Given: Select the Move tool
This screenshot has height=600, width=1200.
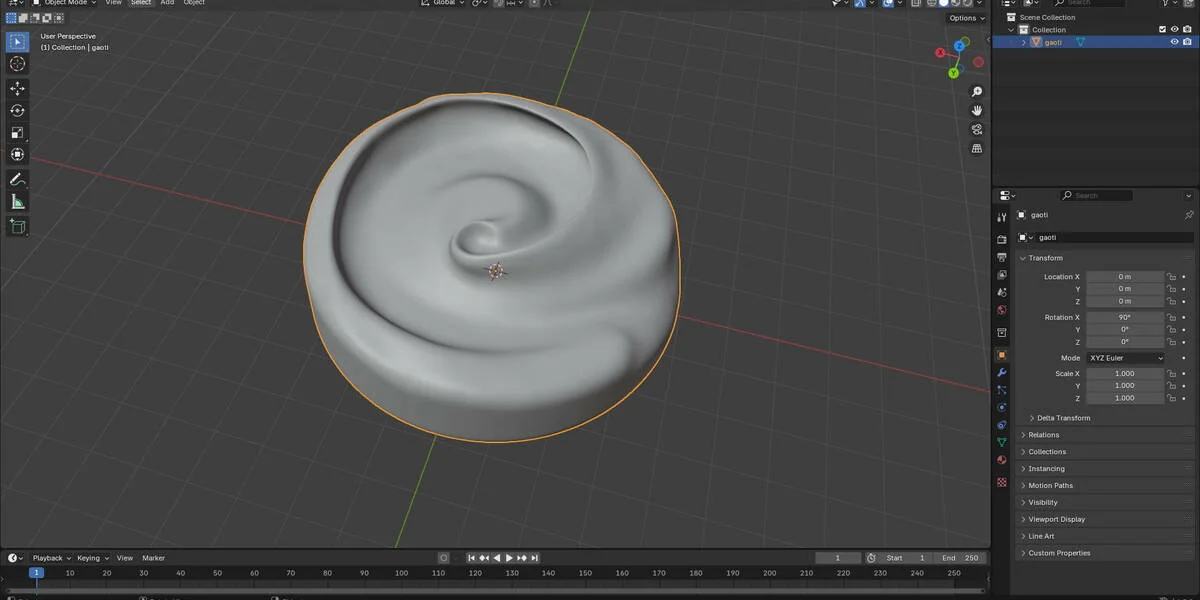Looking at the screenshot, I should click(x=17, y=88).
